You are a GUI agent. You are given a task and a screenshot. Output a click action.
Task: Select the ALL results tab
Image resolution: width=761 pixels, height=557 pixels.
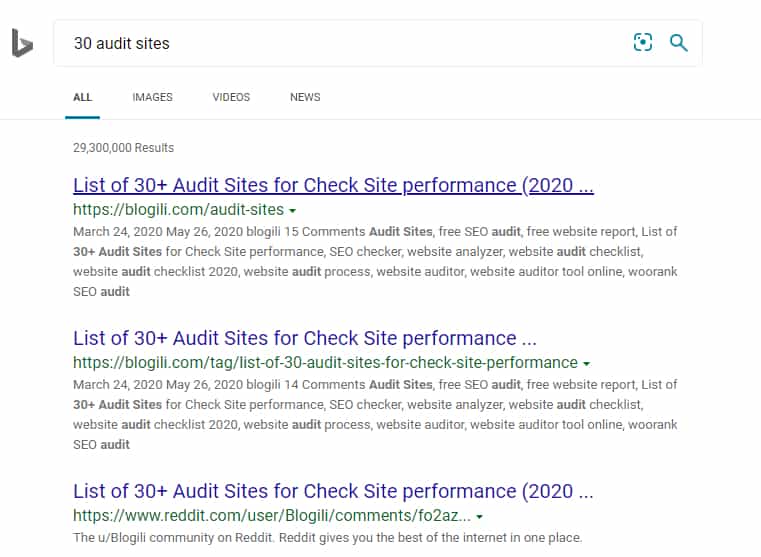[82, 97]
